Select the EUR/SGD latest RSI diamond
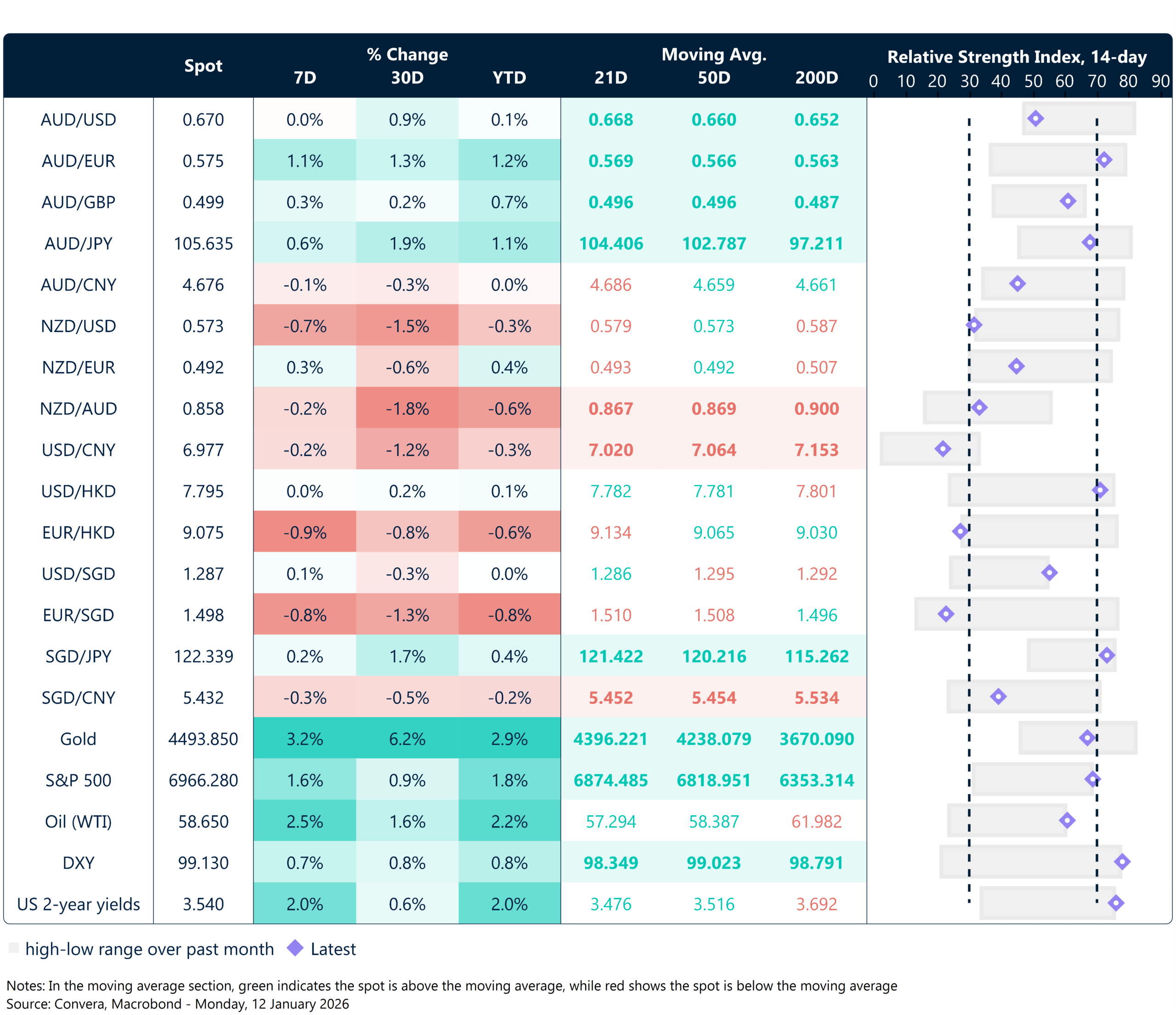The width and height of the screenshot is (1176, 1015). pos(945,614)
